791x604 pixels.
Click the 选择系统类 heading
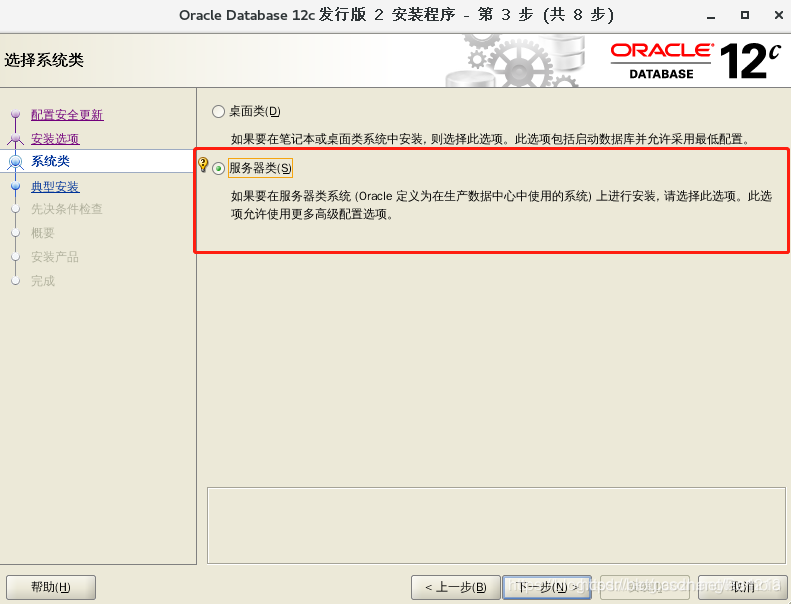pyautogui.click(x=44, y=60)
